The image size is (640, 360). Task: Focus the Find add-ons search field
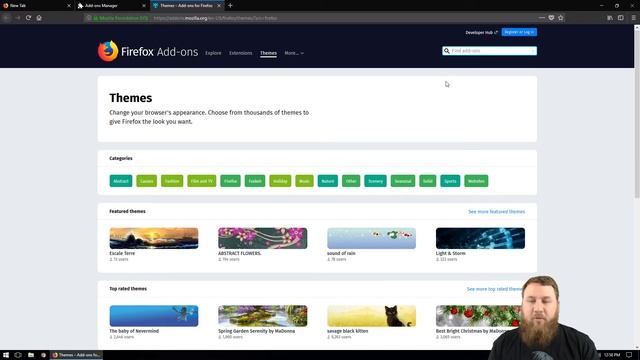click(x=489, y=51)
